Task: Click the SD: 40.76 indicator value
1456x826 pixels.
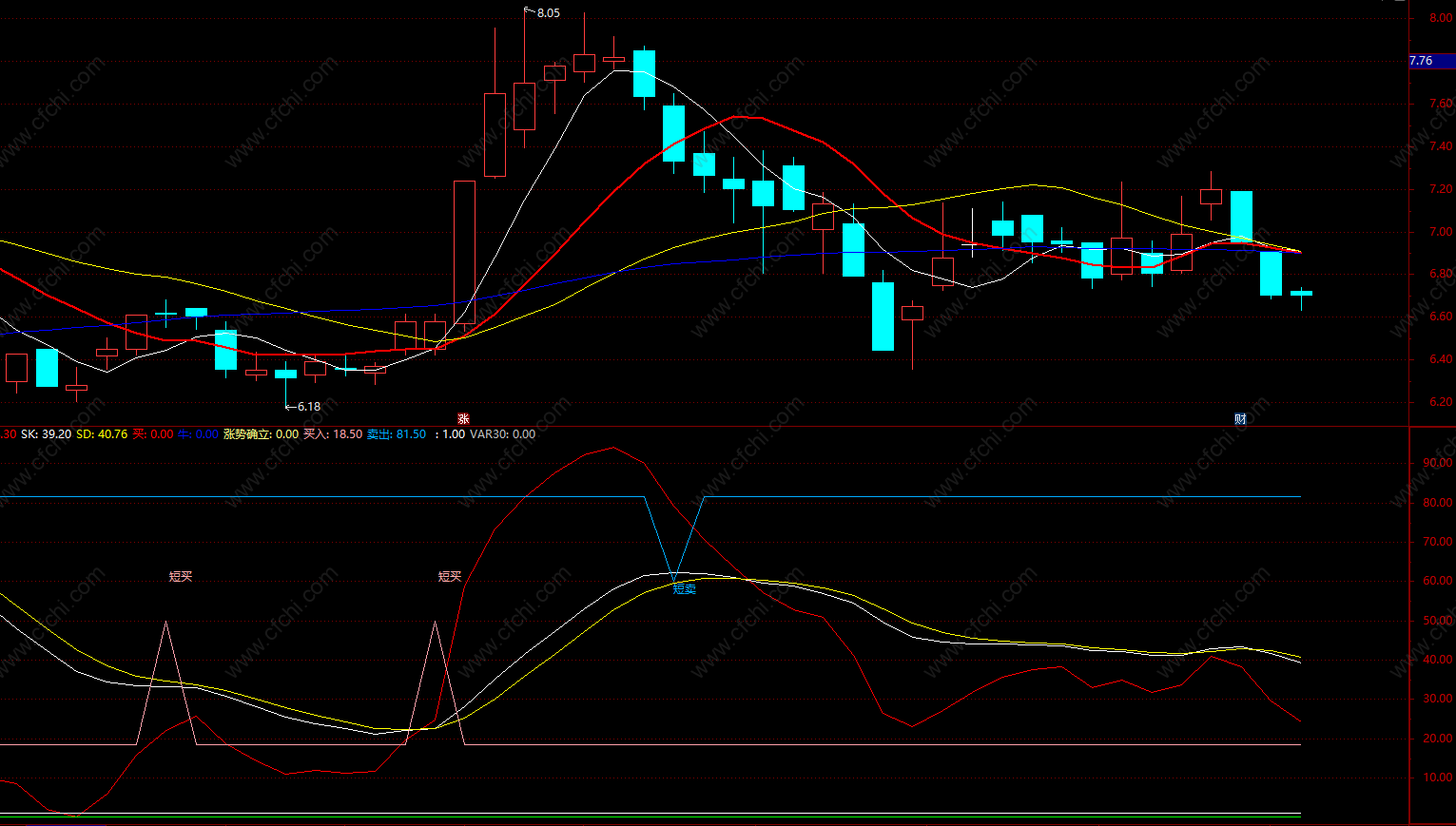Action: [x=102, y=433]
